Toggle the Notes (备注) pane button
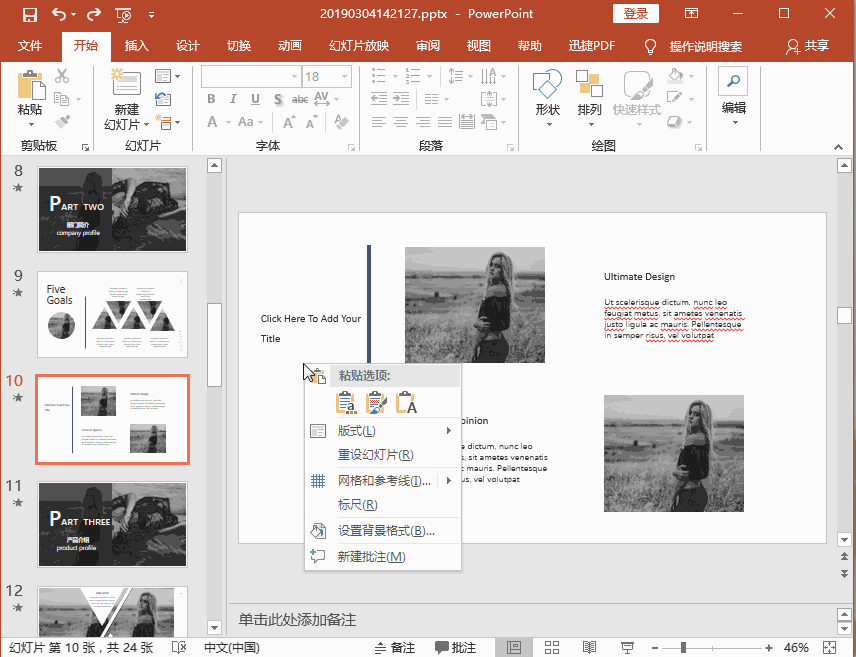 click(x=393, y=647)
